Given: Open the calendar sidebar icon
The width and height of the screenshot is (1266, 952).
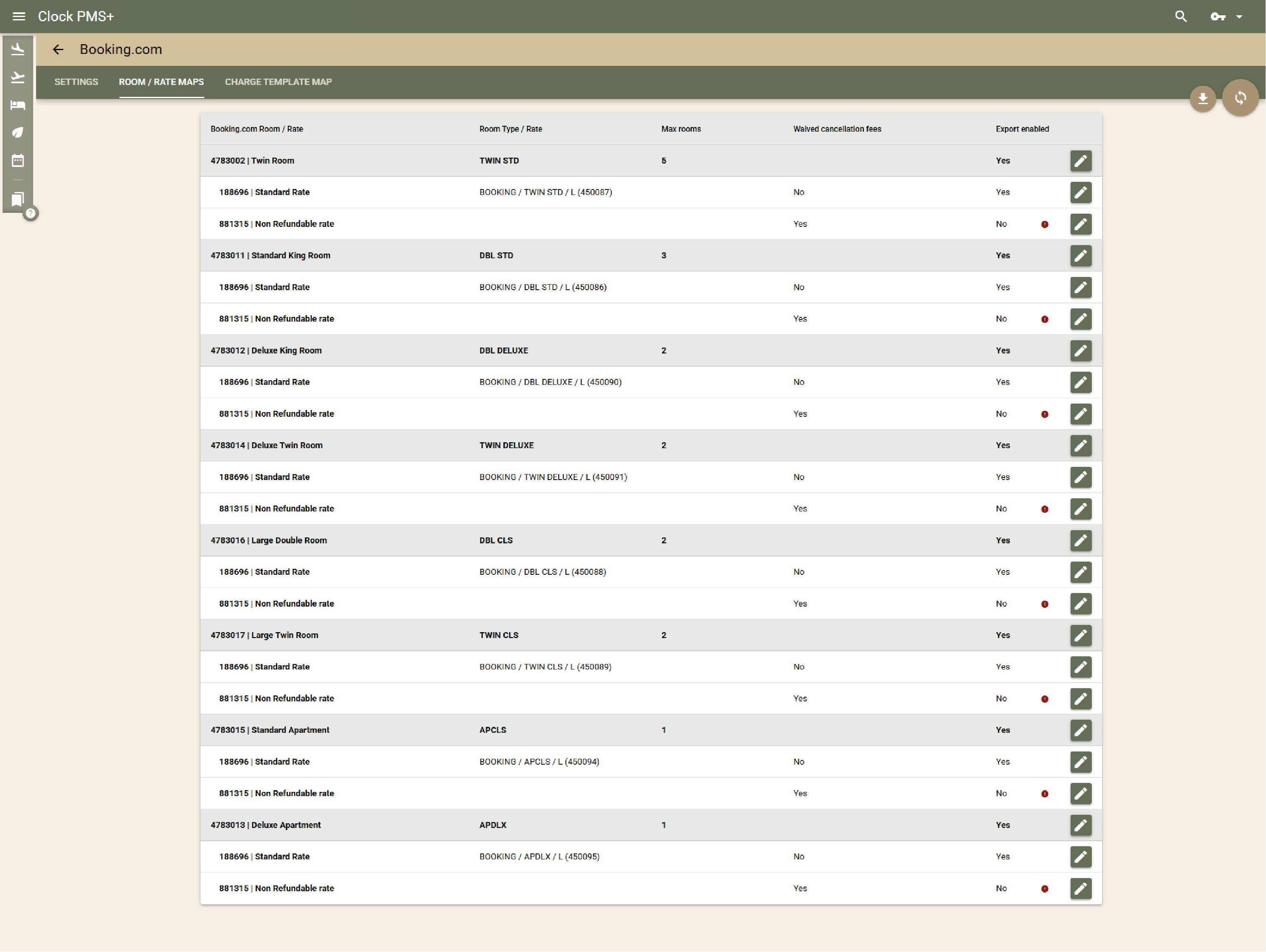Looking at the screenshot, I should (18, 160).
